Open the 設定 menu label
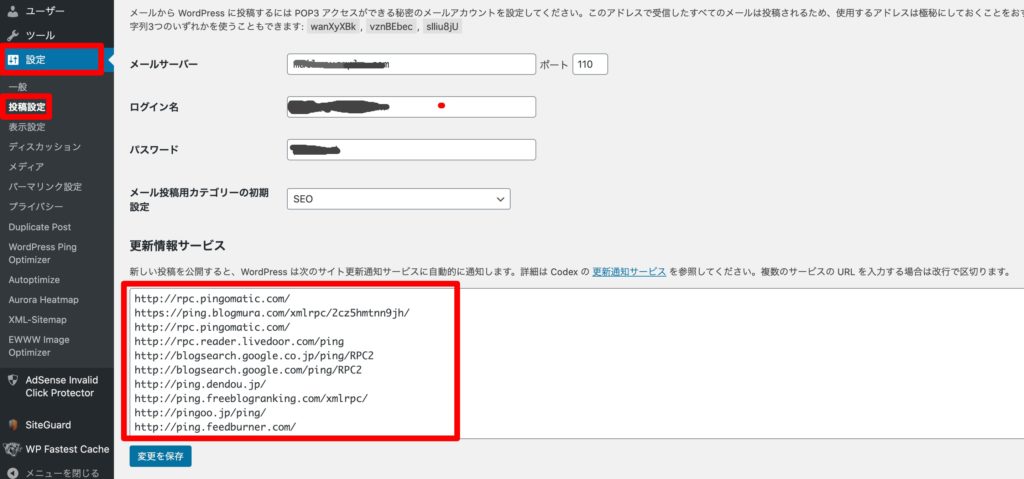This screenshot has width=1024, height=479. [x=36, y=60]
